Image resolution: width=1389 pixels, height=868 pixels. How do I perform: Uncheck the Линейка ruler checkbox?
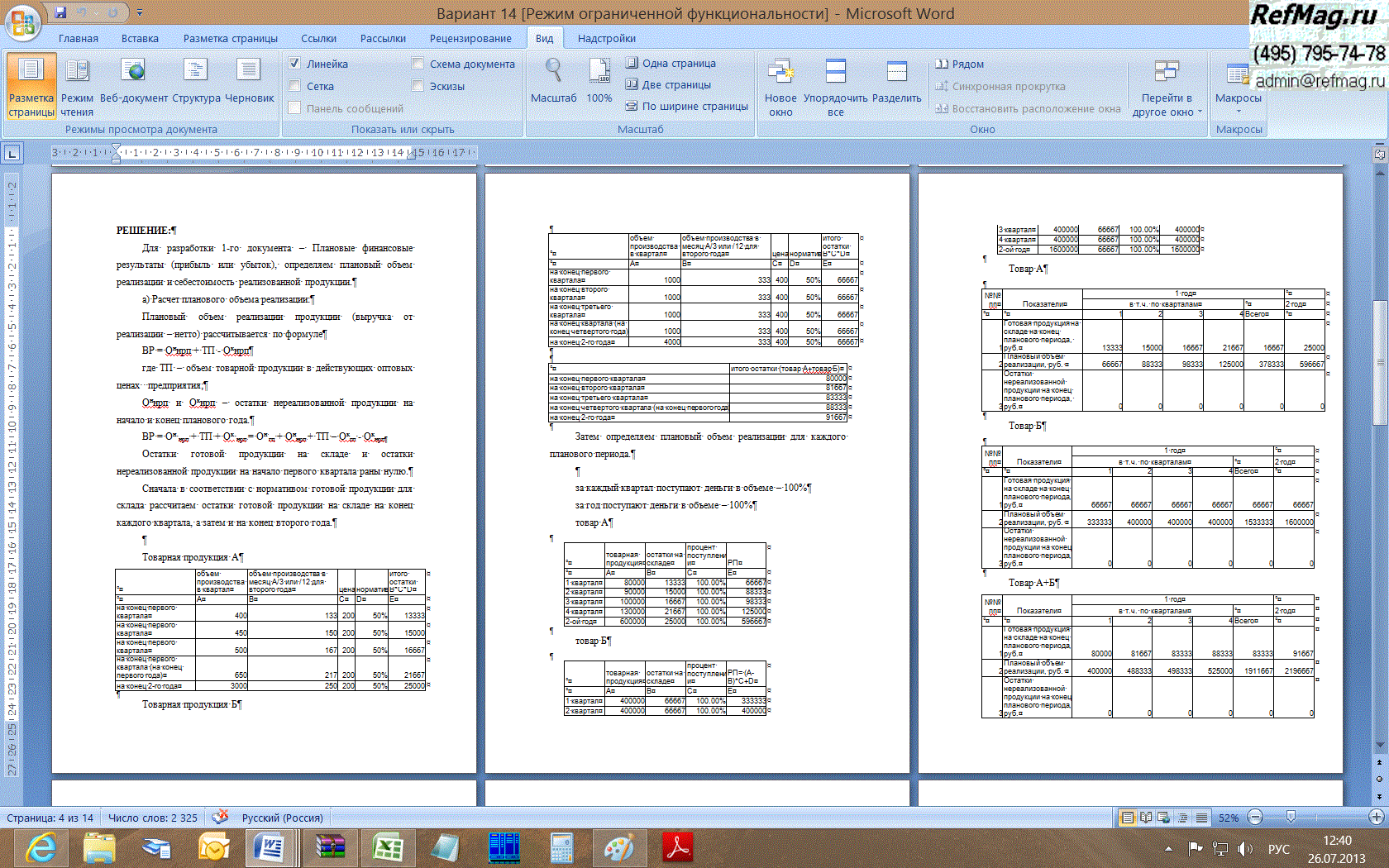(294, 64)
